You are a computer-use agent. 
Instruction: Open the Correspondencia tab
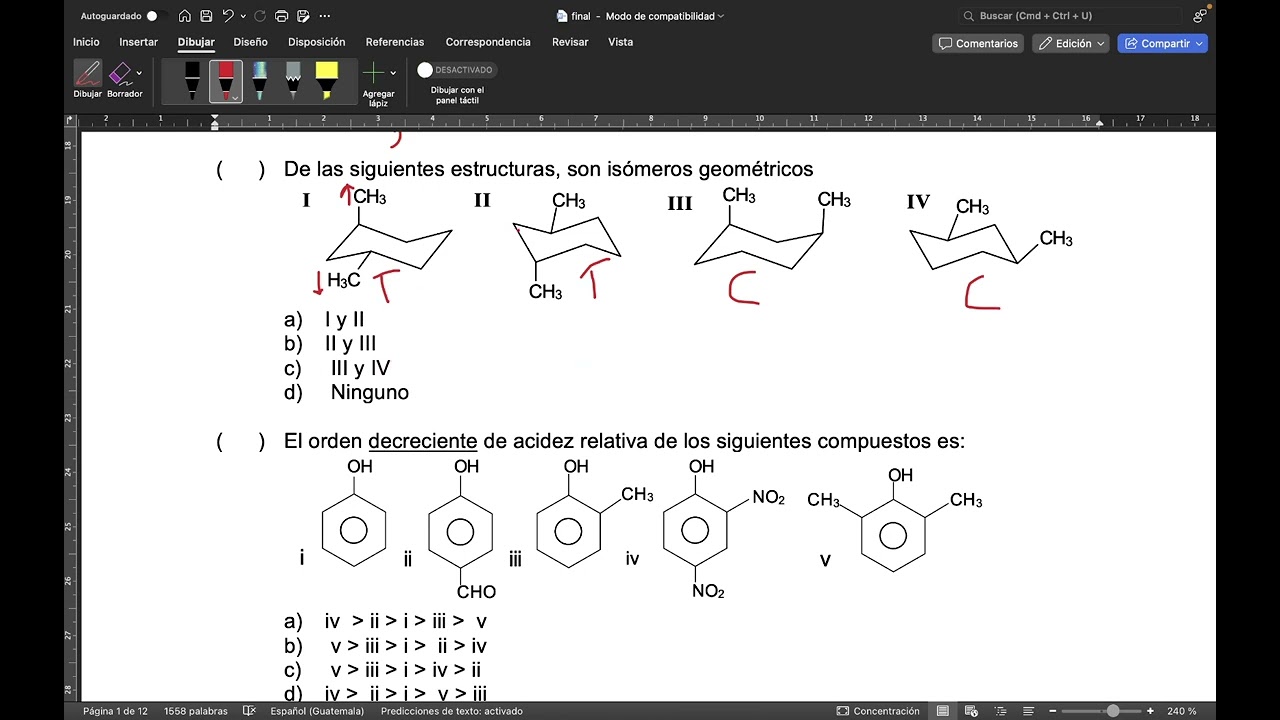(488, 42)
